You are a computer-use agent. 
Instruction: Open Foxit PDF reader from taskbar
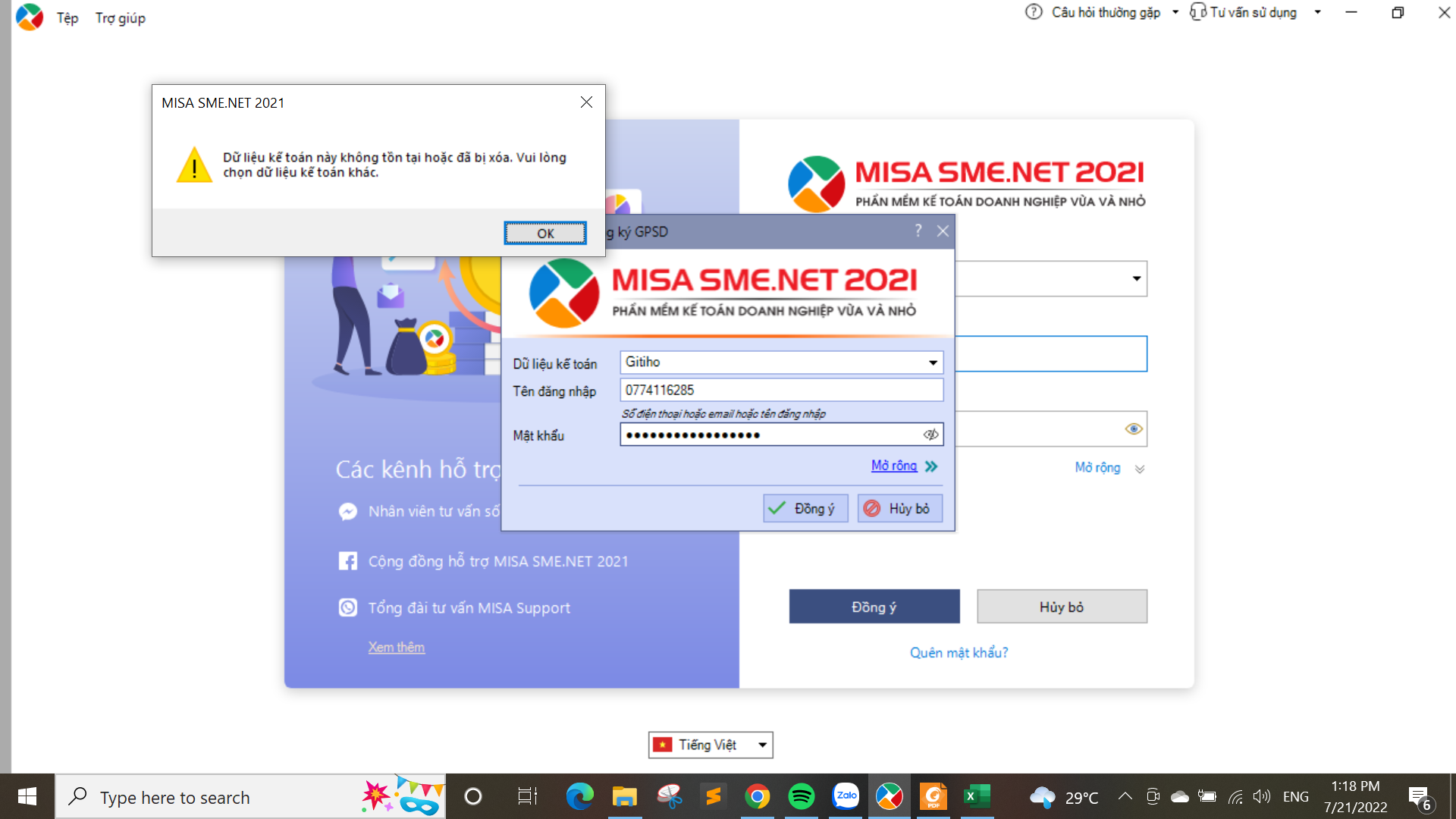pos(934,796)
